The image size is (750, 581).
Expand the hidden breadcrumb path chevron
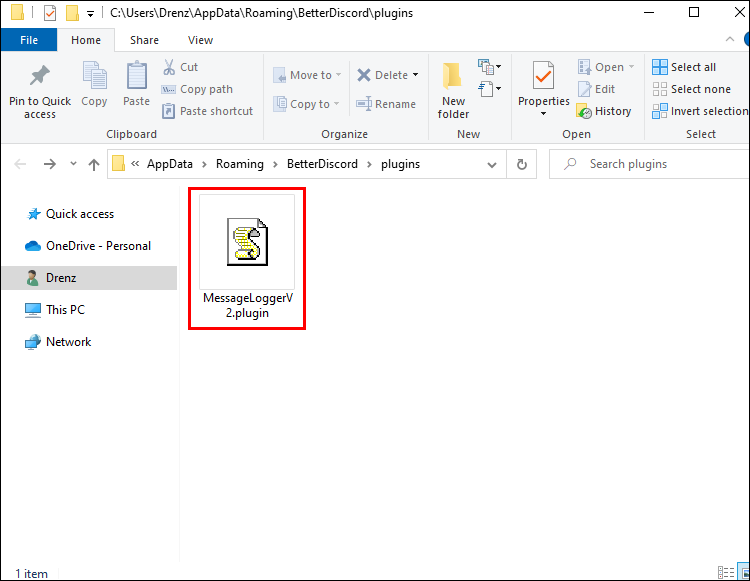point(135,164)
